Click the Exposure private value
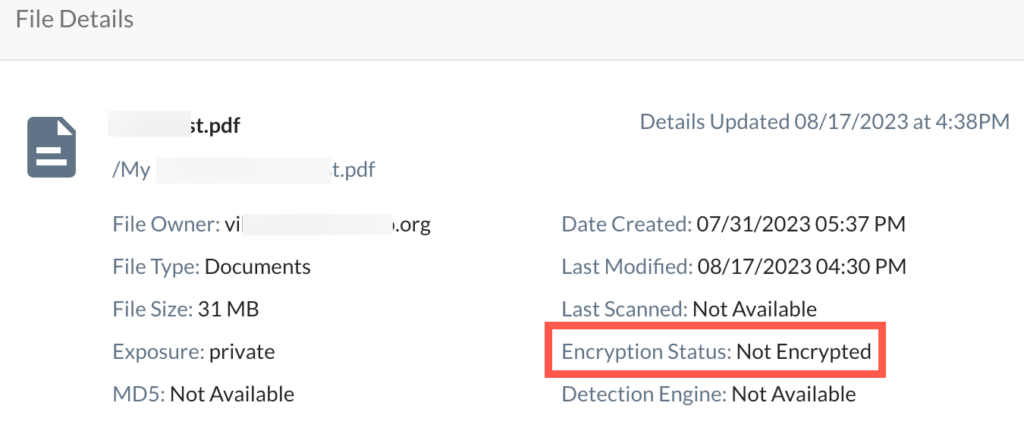The width and height of the screenshot is (1024, 431). [x=241, y=351]
